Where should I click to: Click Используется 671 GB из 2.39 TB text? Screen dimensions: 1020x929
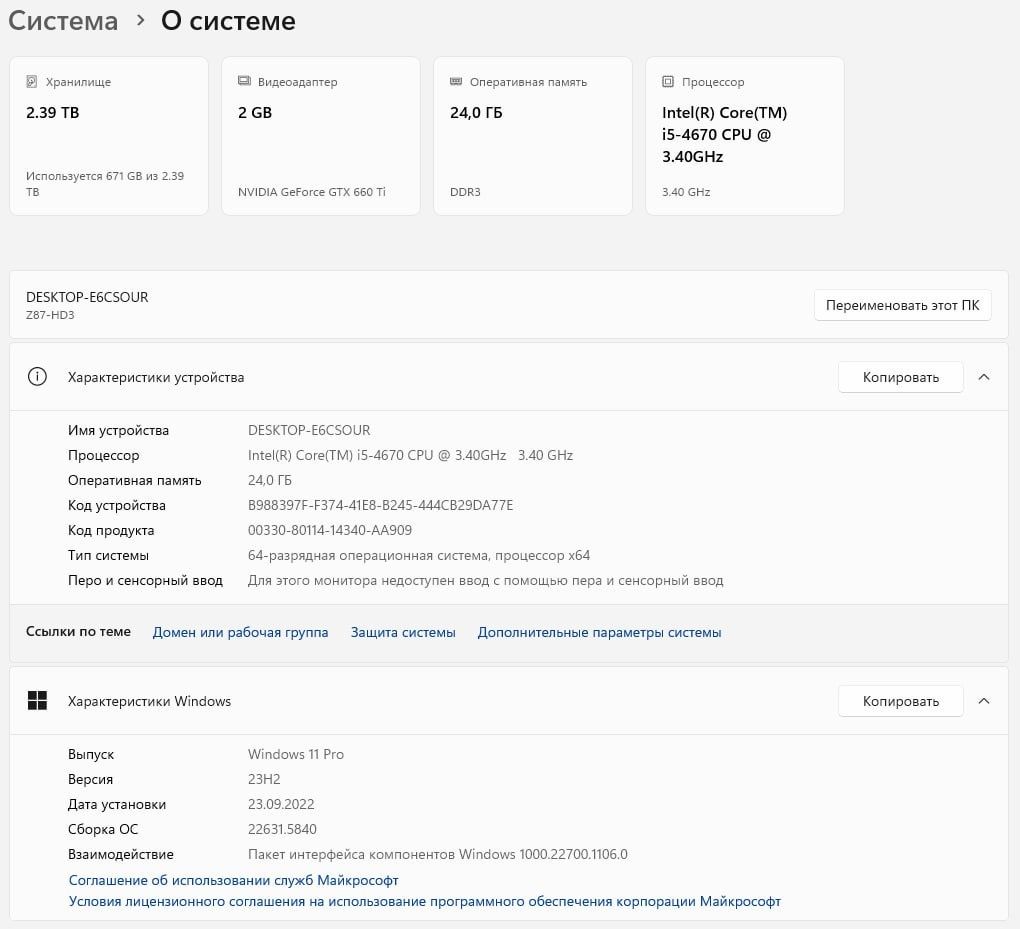[x=105, y=183]
